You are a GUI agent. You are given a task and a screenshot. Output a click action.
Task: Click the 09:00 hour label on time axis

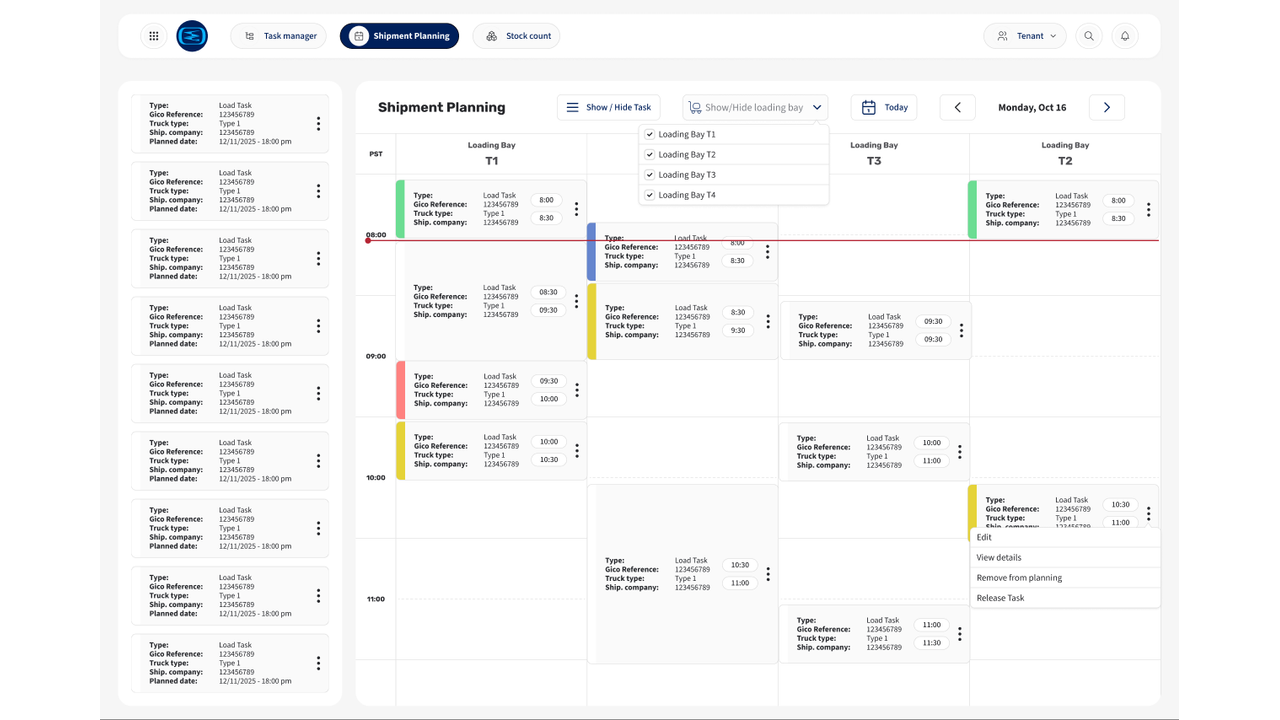pyautogui.click(x=376, y=356)
